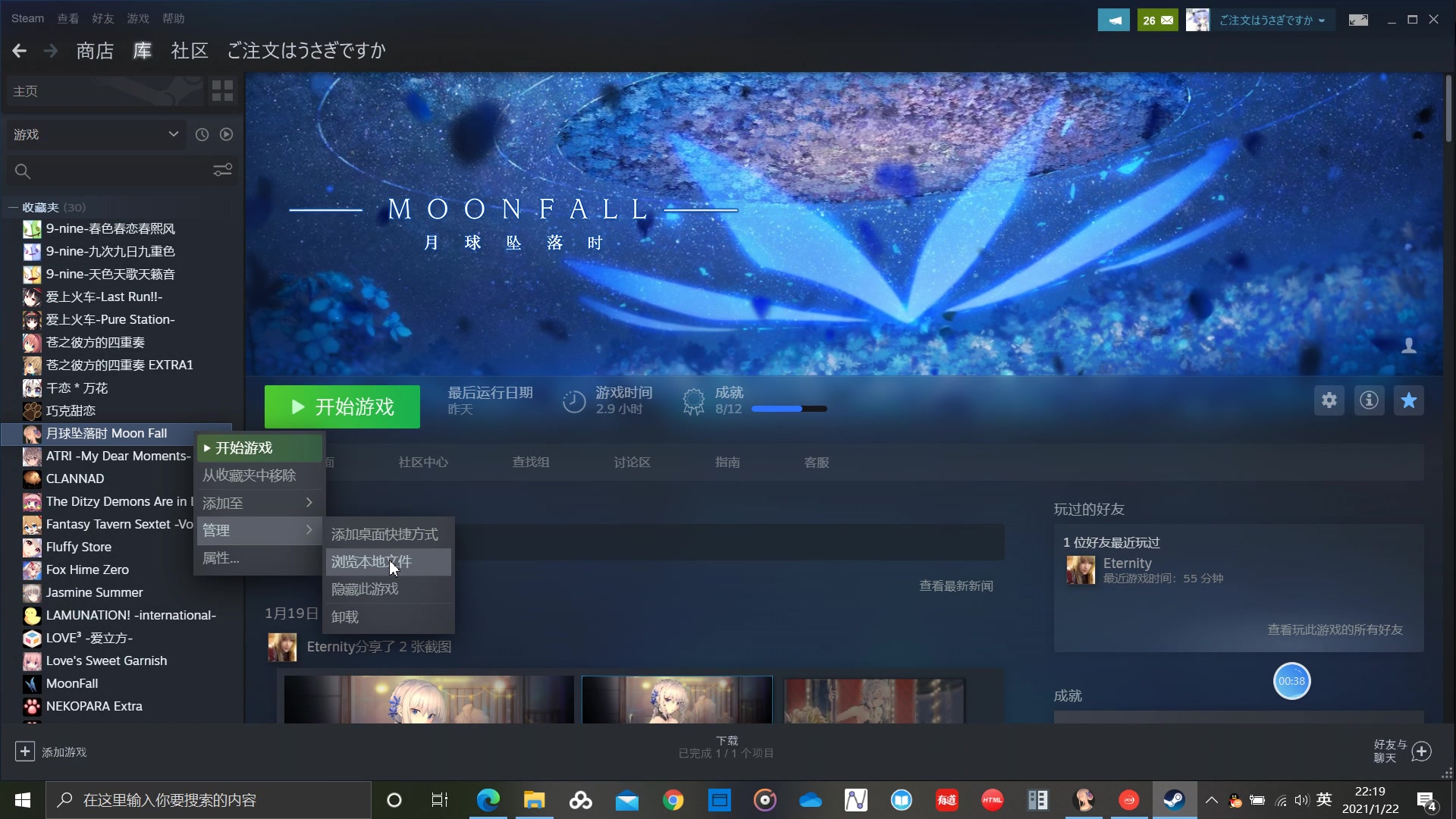The width and height of the screenshot is (1456, 819).
Task: Click the 添加游戏 button
Action: (51, 752)
